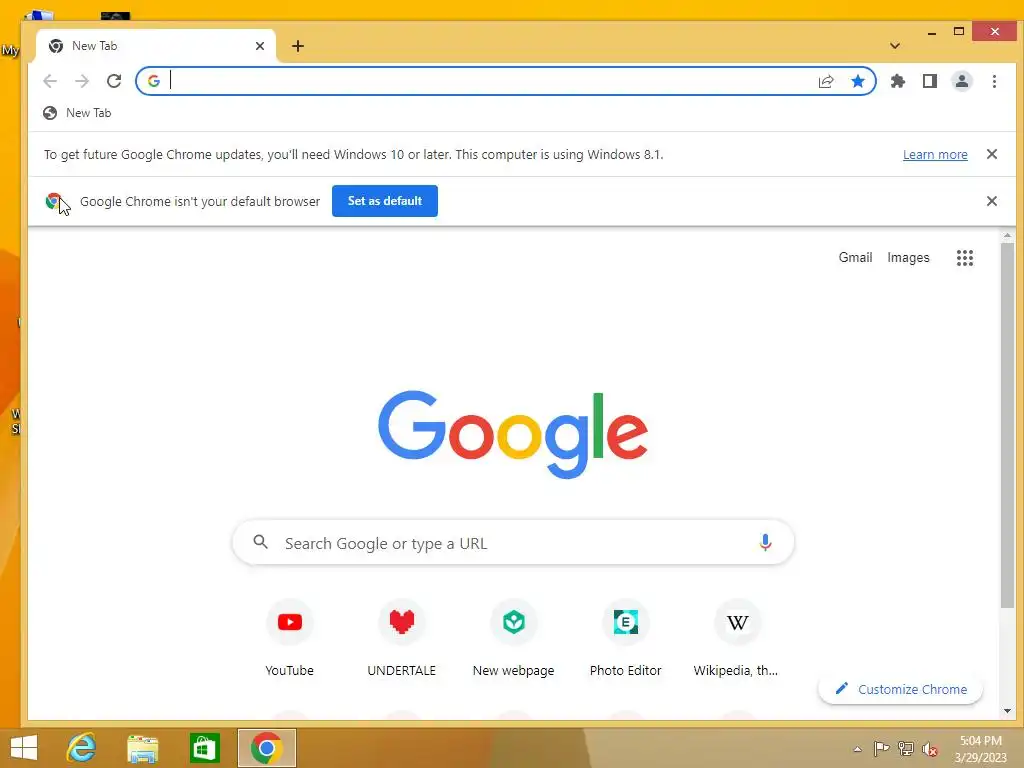Open the Photo Editor shortcut

626,639
